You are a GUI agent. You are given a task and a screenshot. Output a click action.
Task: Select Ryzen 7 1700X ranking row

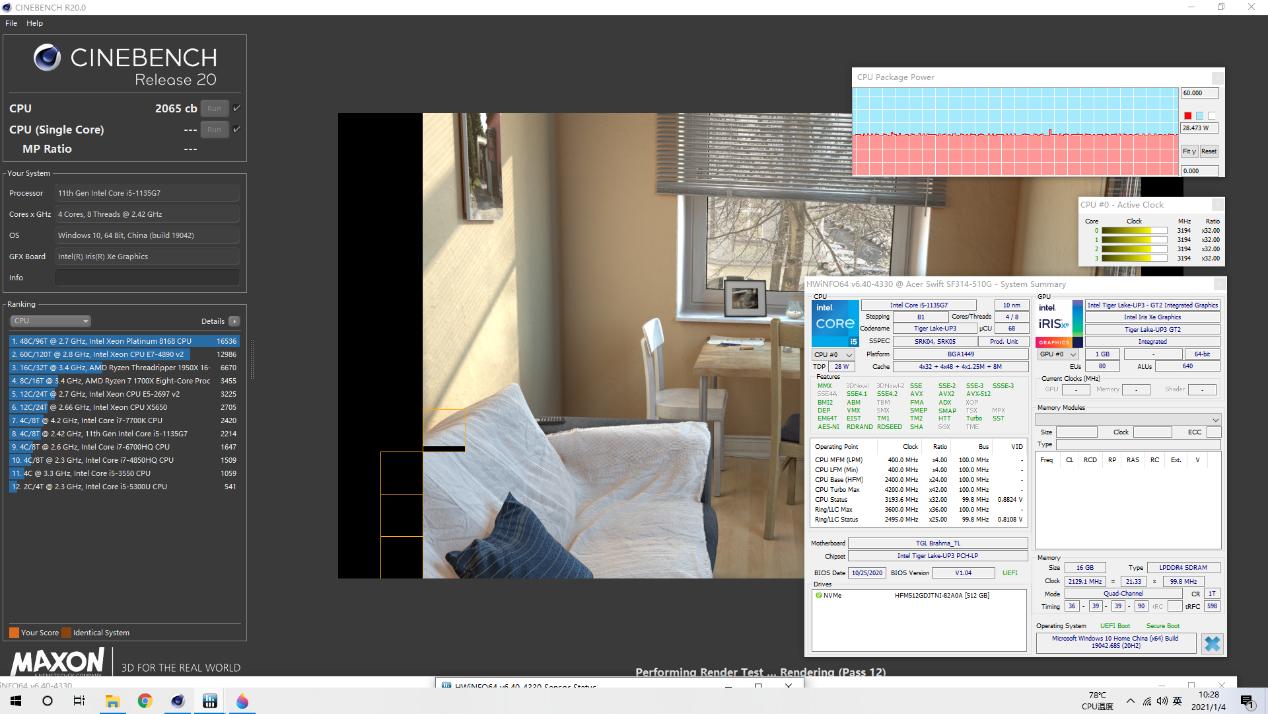pos(124,381)
